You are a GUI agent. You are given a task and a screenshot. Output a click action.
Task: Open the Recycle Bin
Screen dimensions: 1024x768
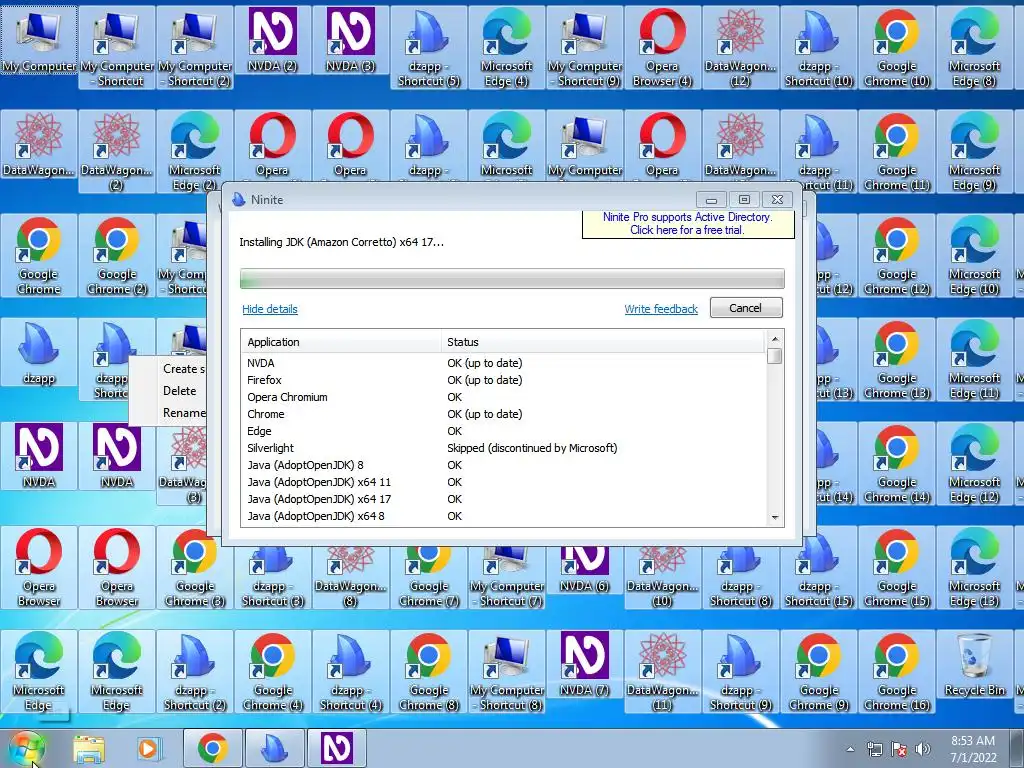(x=974, y=665)
